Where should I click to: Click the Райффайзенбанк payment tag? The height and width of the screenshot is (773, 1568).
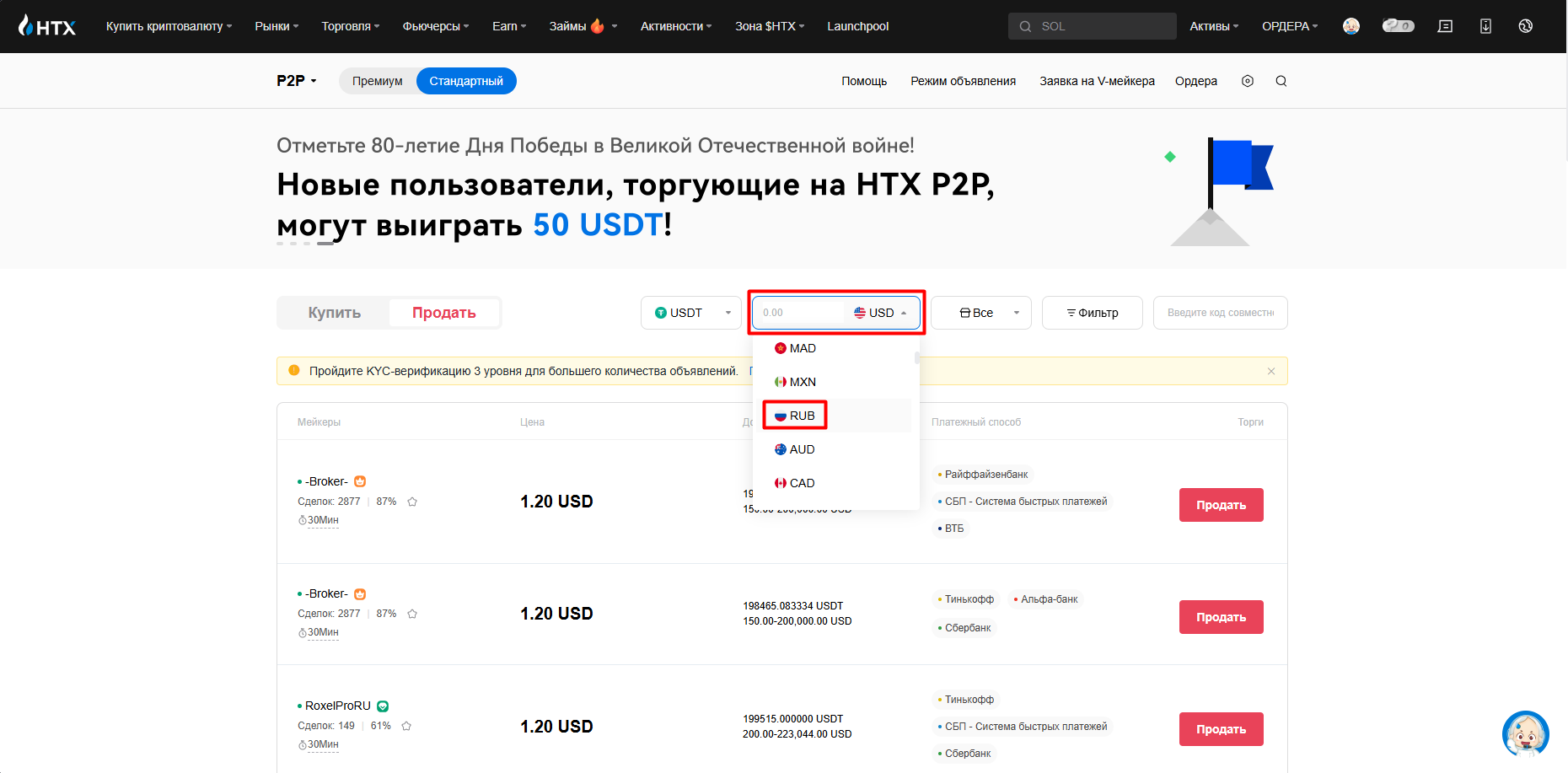983,475
